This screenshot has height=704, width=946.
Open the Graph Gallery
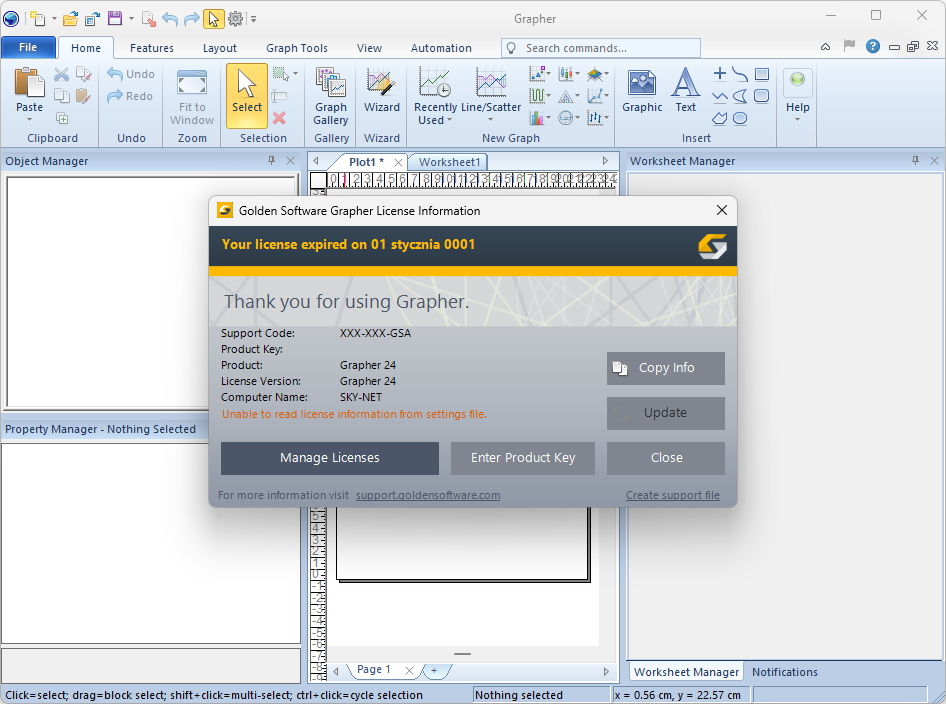331,97
